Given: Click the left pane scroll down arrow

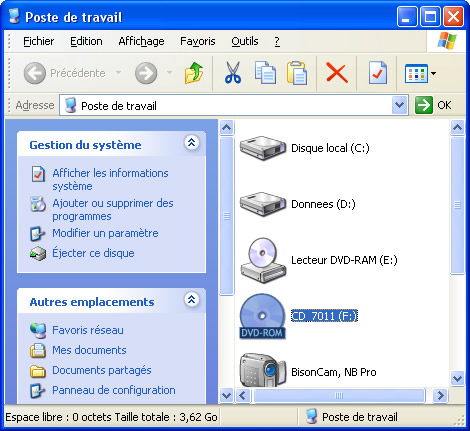Looking at the screenshot, I should (x=227, y=396).
